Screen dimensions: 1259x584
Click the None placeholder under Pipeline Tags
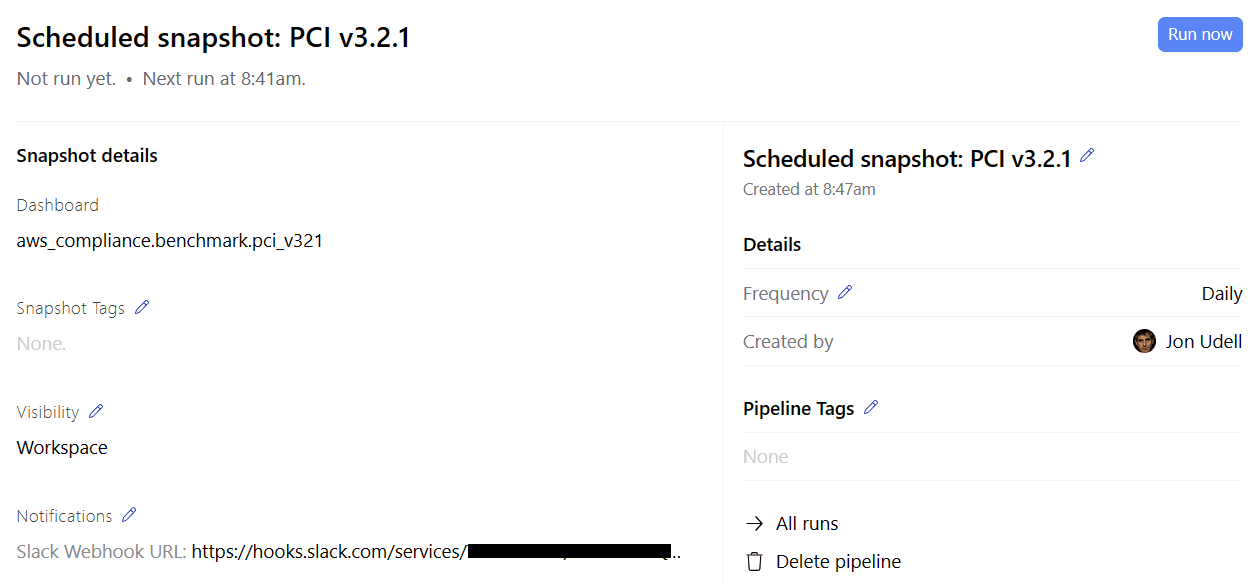pos(765,456)
